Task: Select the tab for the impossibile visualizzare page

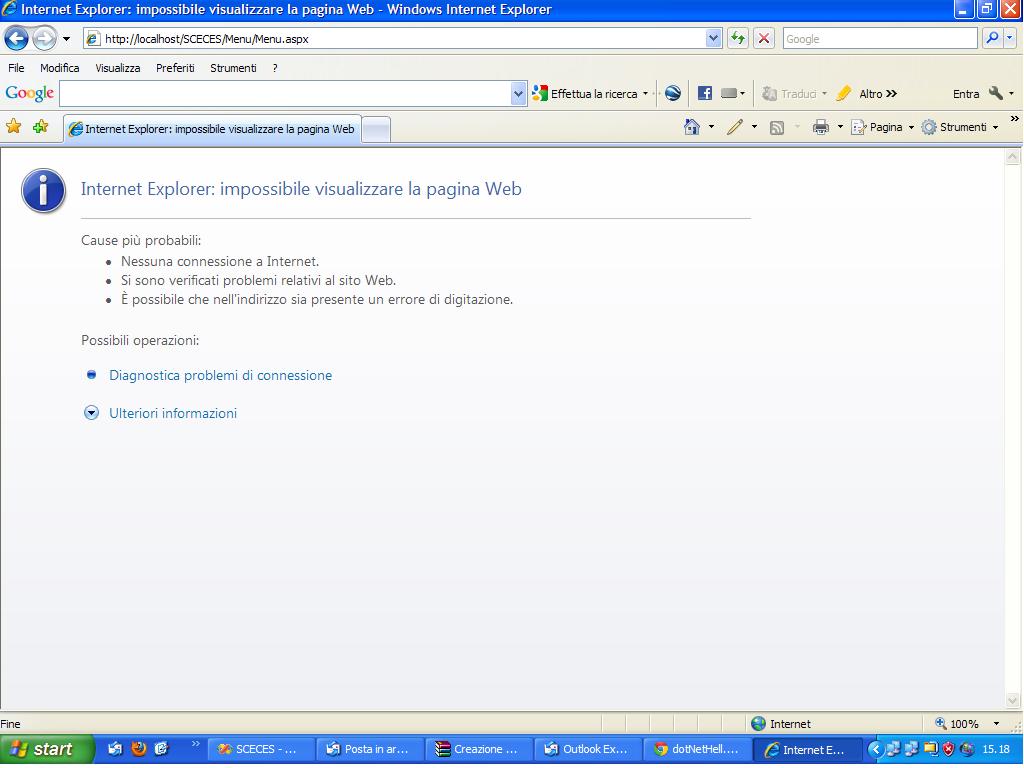Action: (212, 129)
